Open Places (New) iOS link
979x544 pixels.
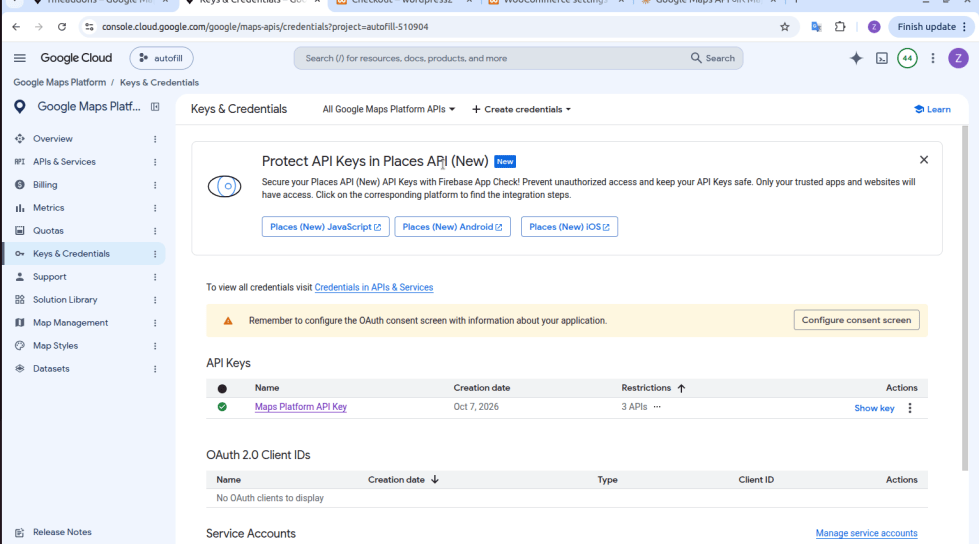(x=569, y=227)
